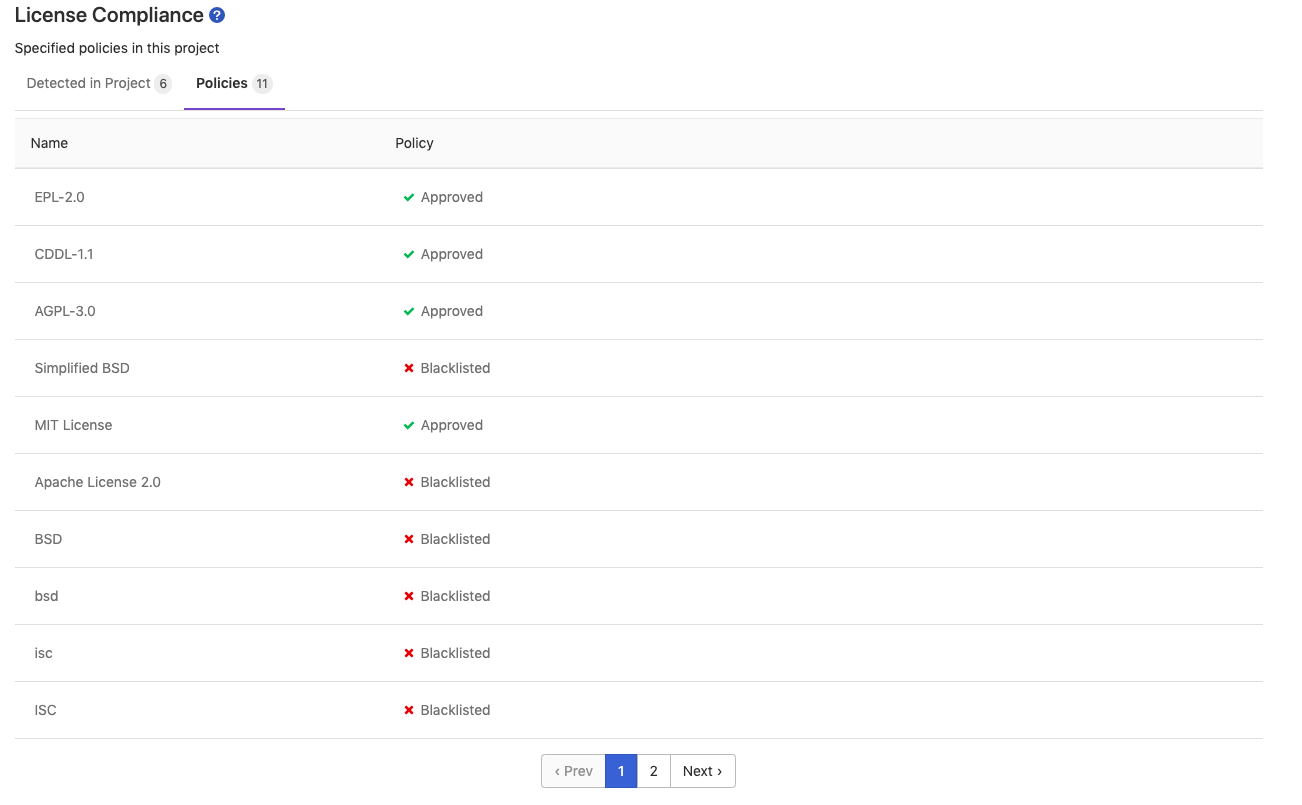This screenshot has height=805, width=1302.
Task: Click the Prev pagination button
Action: 572,771
